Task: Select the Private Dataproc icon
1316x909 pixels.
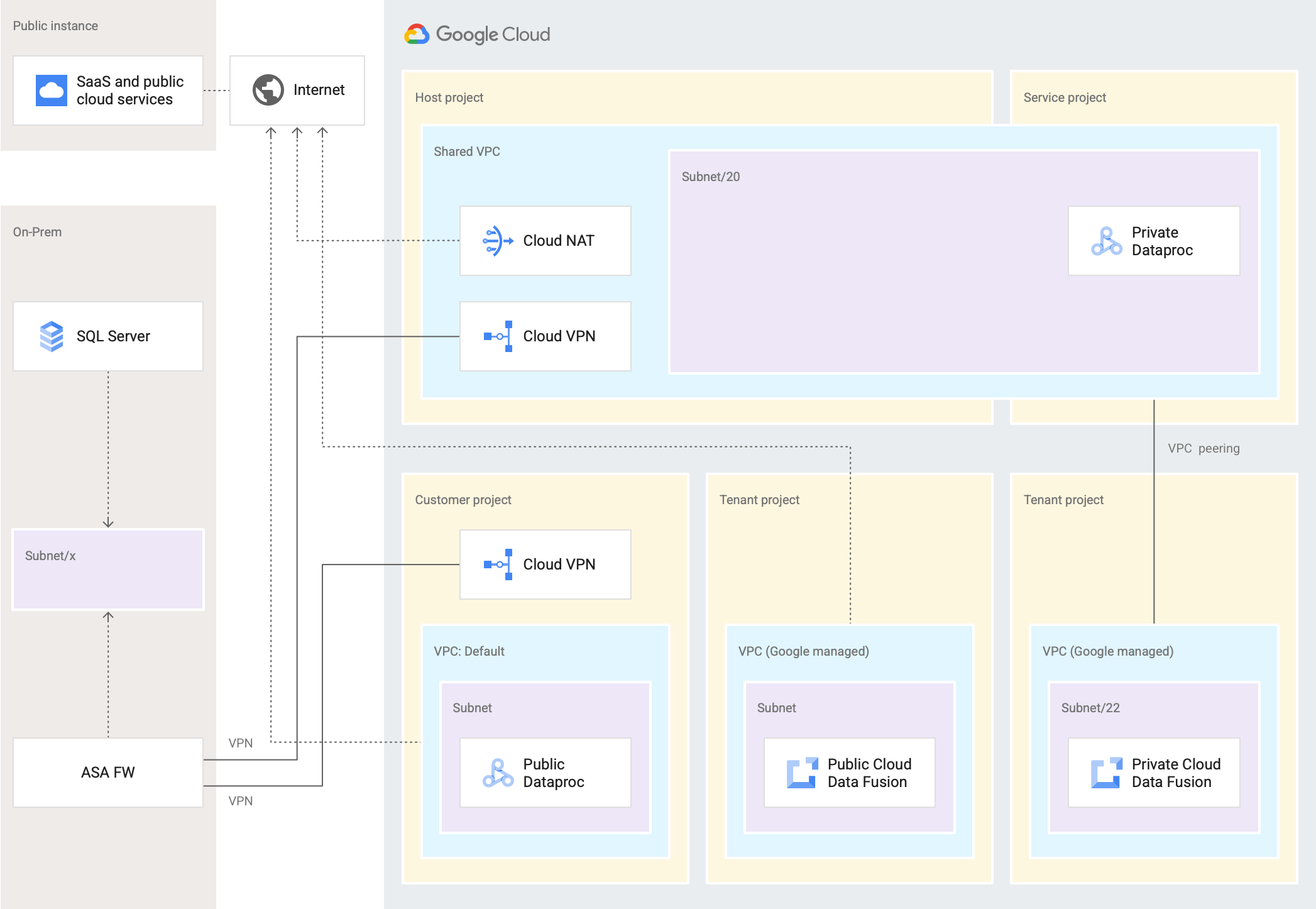Action: (x=1107, y=241)
